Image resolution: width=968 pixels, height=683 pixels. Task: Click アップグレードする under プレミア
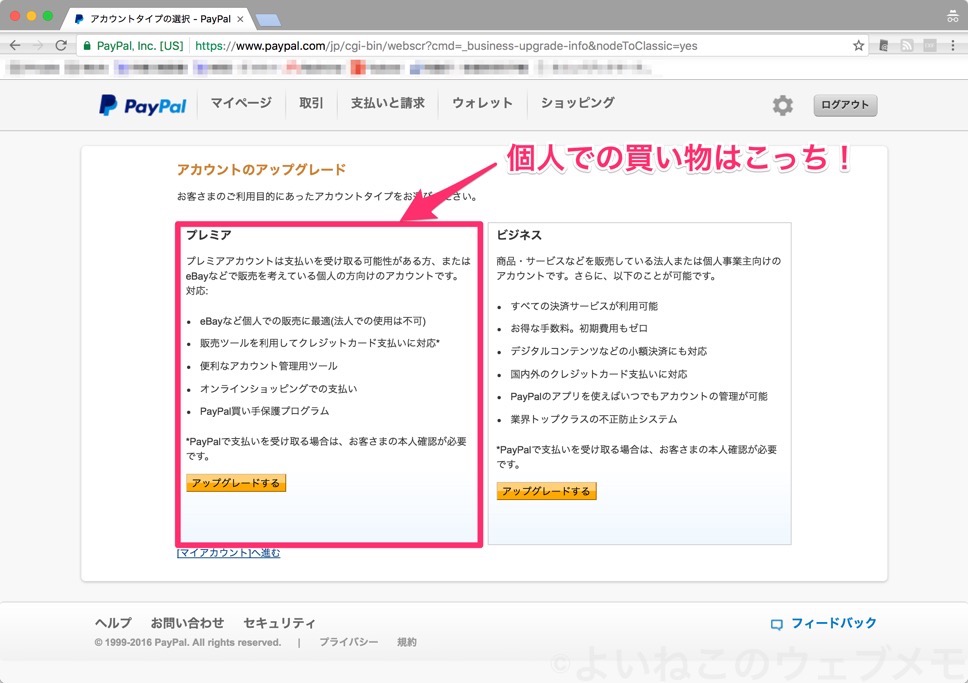point(235,483)
